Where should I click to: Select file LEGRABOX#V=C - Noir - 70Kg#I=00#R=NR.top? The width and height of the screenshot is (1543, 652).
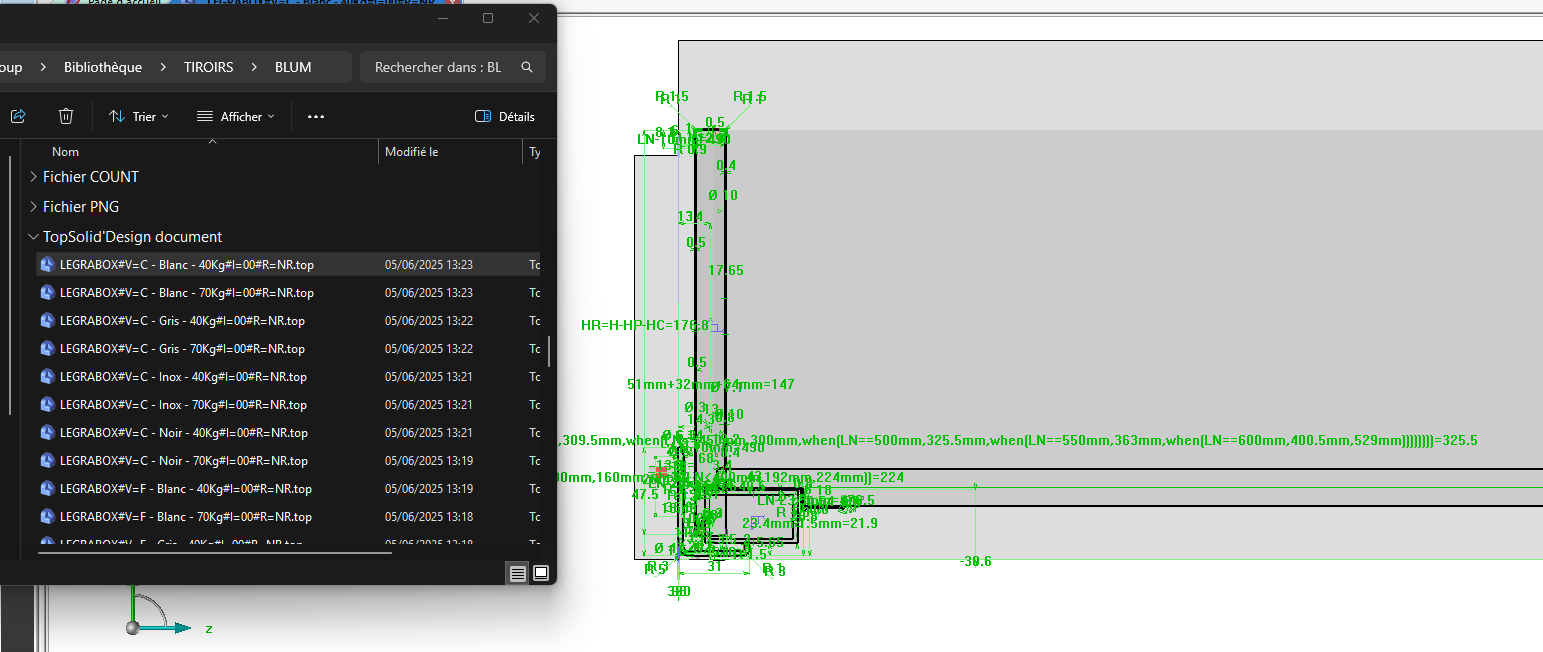pos(184,461)
